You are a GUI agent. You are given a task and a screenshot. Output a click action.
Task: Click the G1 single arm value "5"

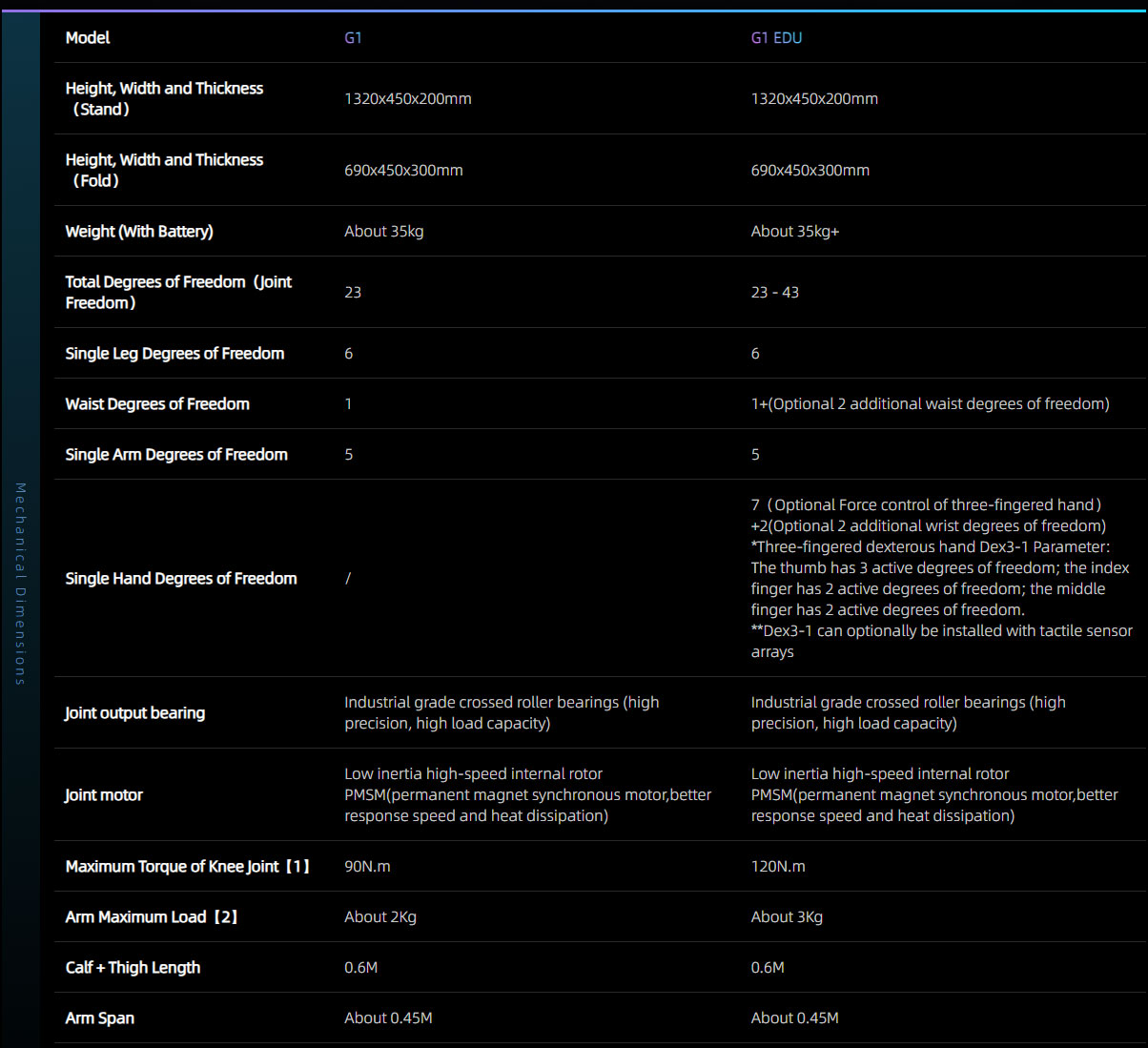point(349,454)
